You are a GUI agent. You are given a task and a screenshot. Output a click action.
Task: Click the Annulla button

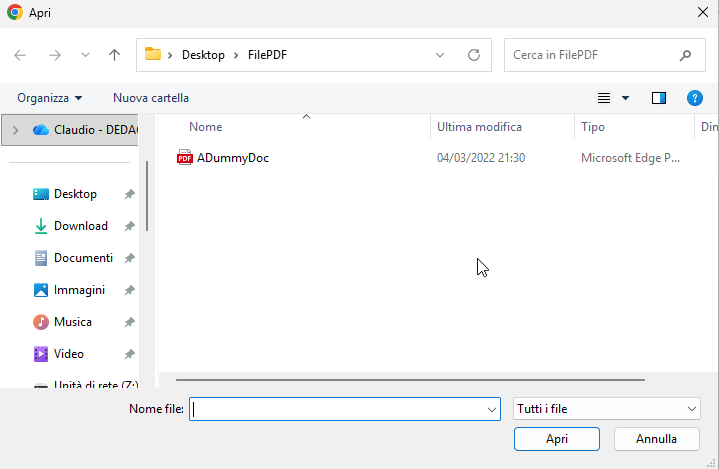tap(656, 439)
